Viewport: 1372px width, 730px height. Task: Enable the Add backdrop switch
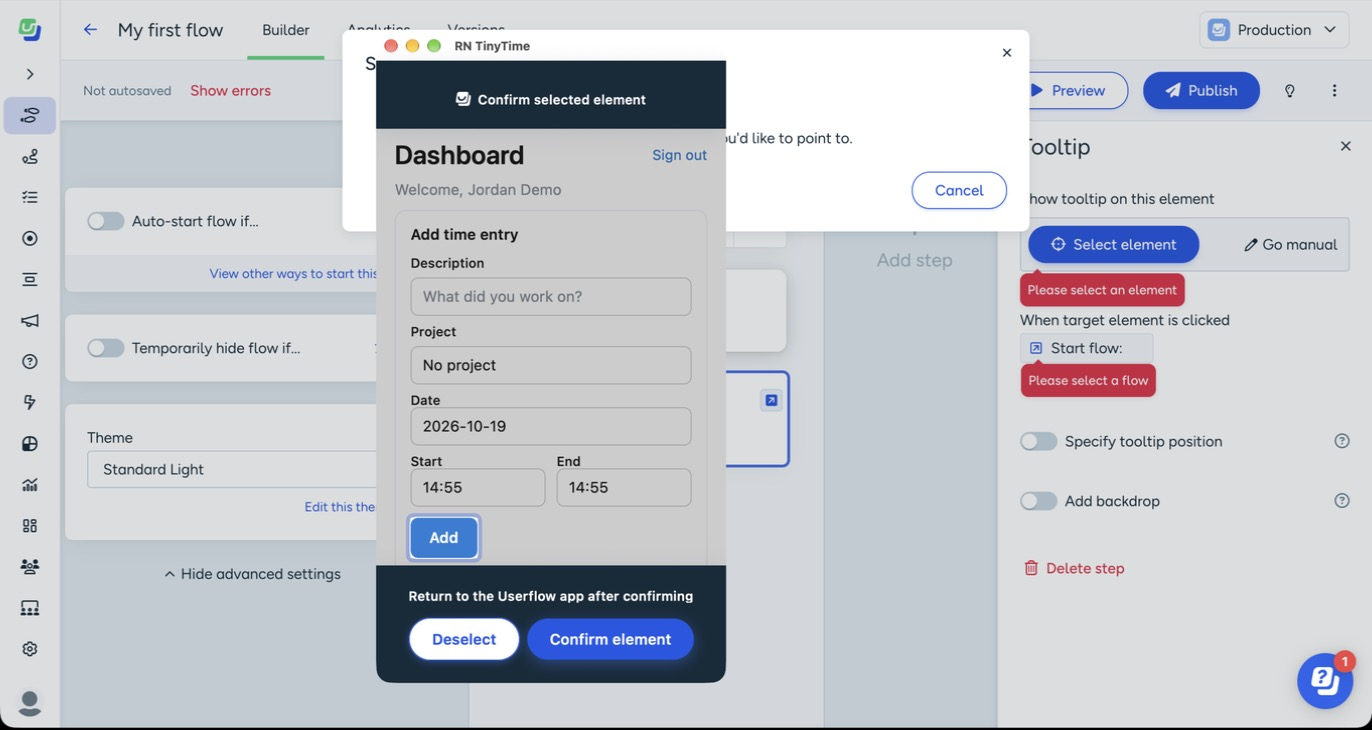[1039, 501]
